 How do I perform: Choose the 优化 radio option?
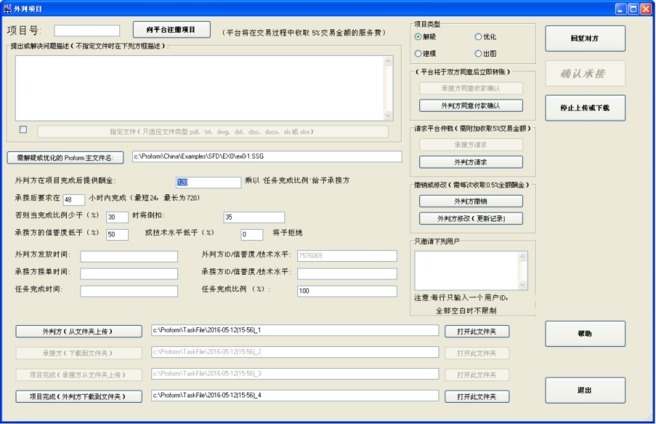coord(476,36)
